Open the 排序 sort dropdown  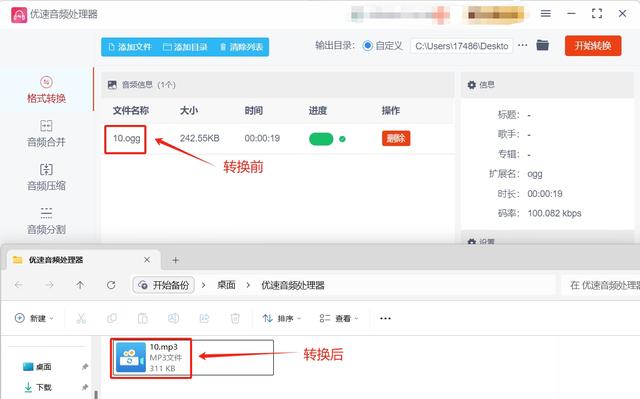[282, 318]
